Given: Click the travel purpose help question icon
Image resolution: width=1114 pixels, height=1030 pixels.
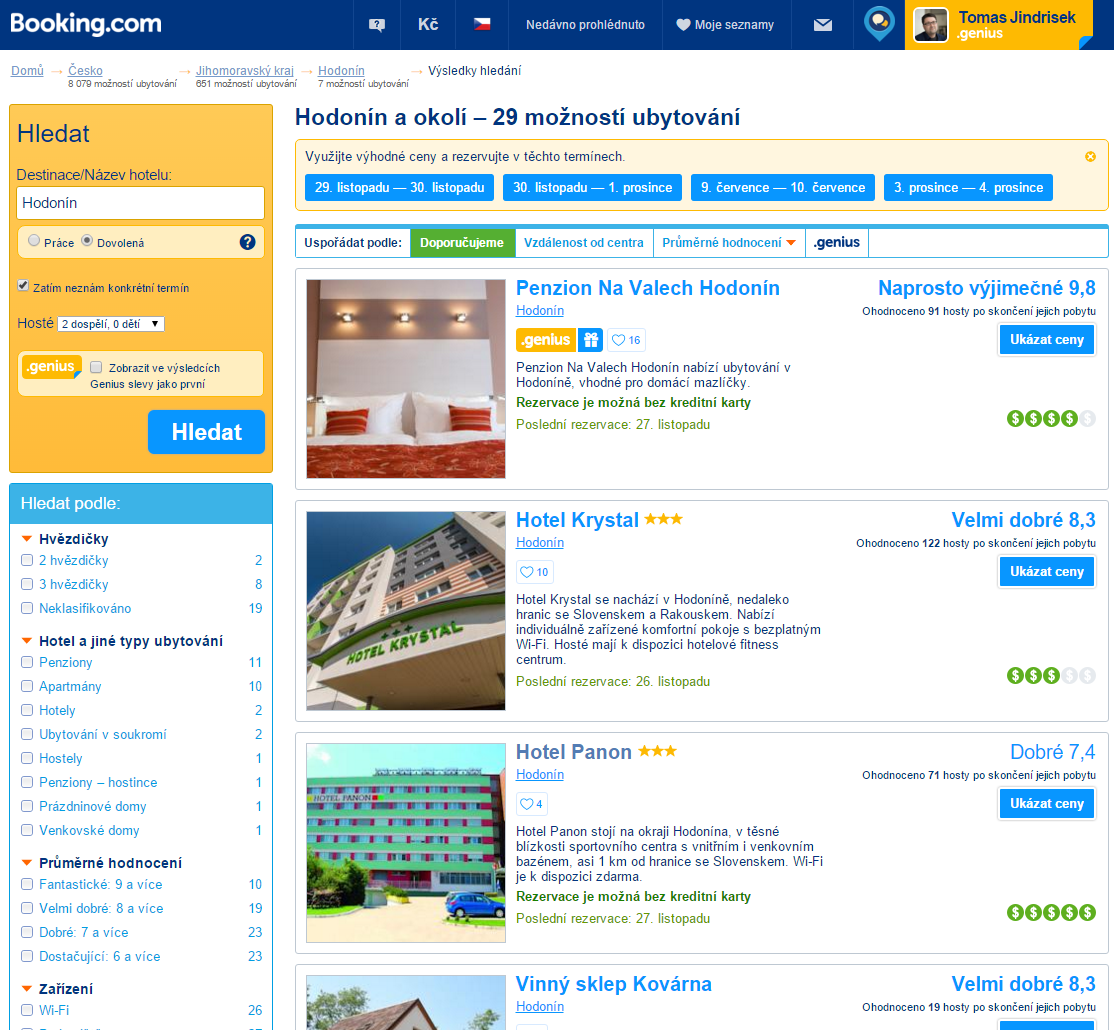Looking at the screenshot, I should click(247, 242).
